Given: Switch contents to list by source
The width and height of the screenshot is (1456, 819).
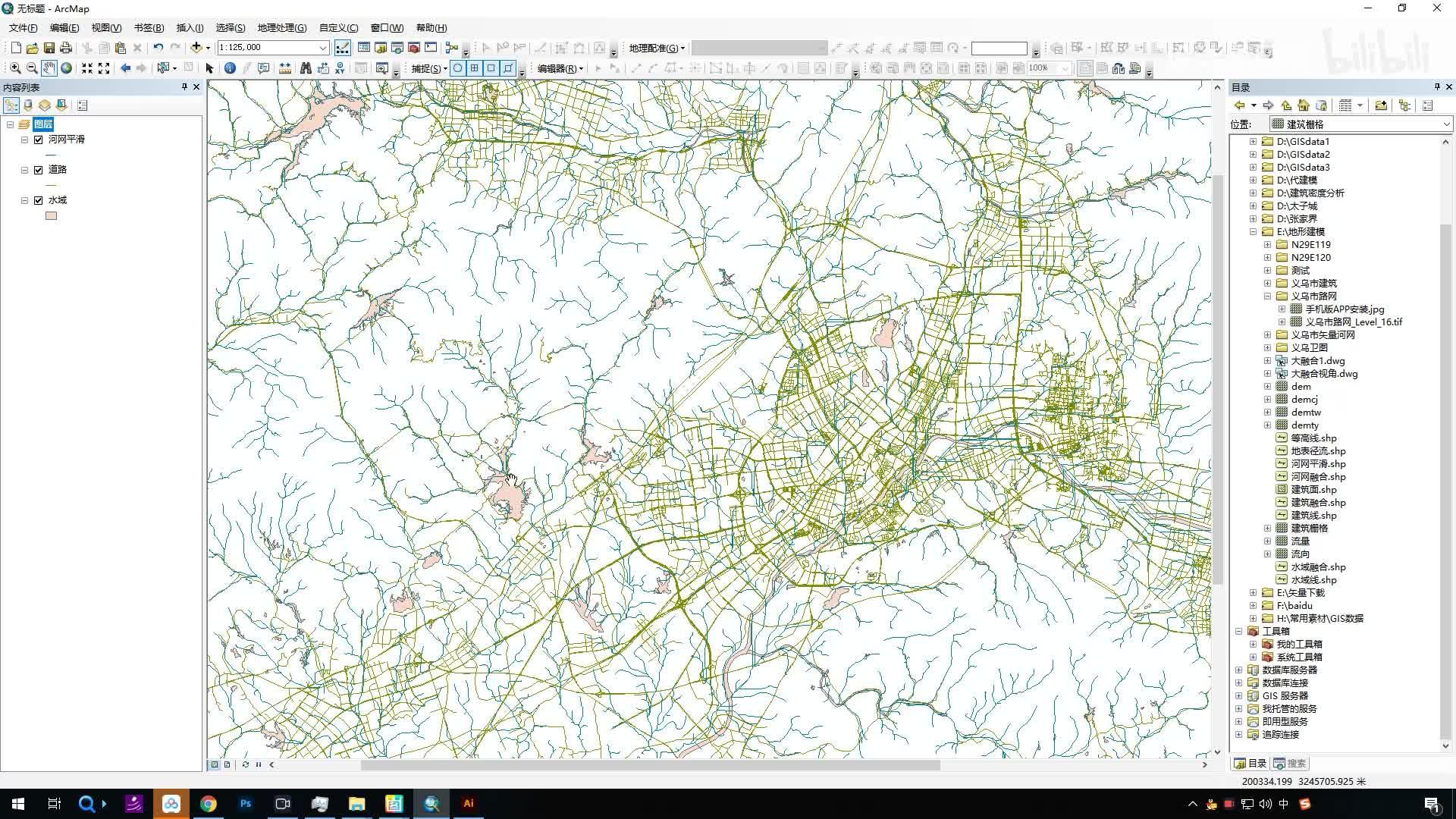Looking at the screenshot, I should (28, 105).
